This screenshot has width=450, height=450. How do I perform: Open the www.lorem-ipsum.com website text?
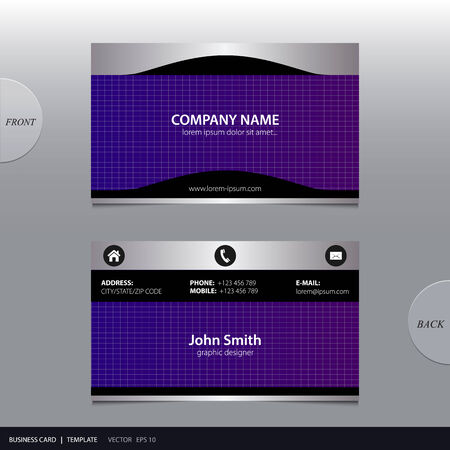[x=225, y=189]
